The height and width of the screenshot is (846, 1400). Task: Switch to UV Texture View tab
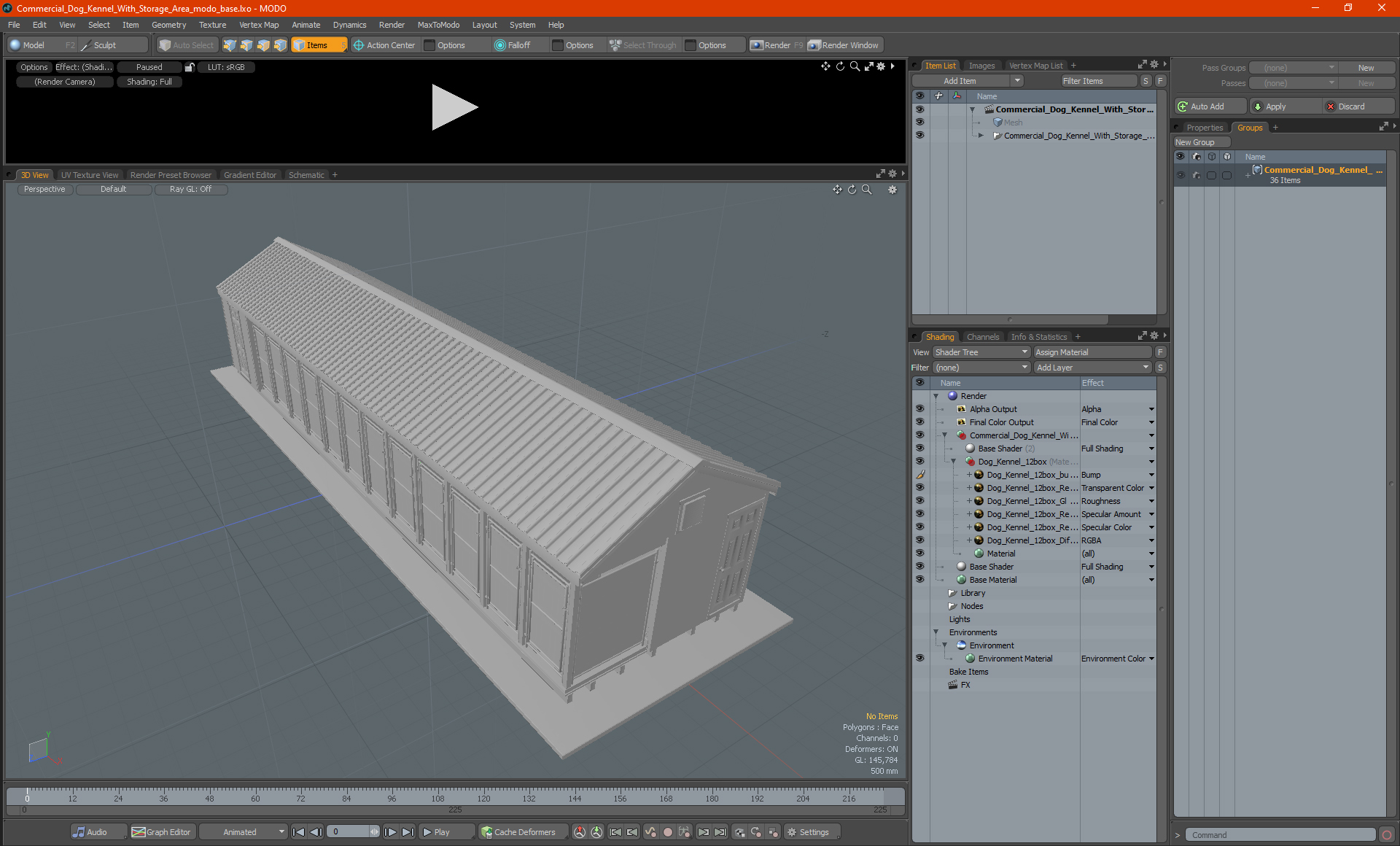click(x=89, y=175)
